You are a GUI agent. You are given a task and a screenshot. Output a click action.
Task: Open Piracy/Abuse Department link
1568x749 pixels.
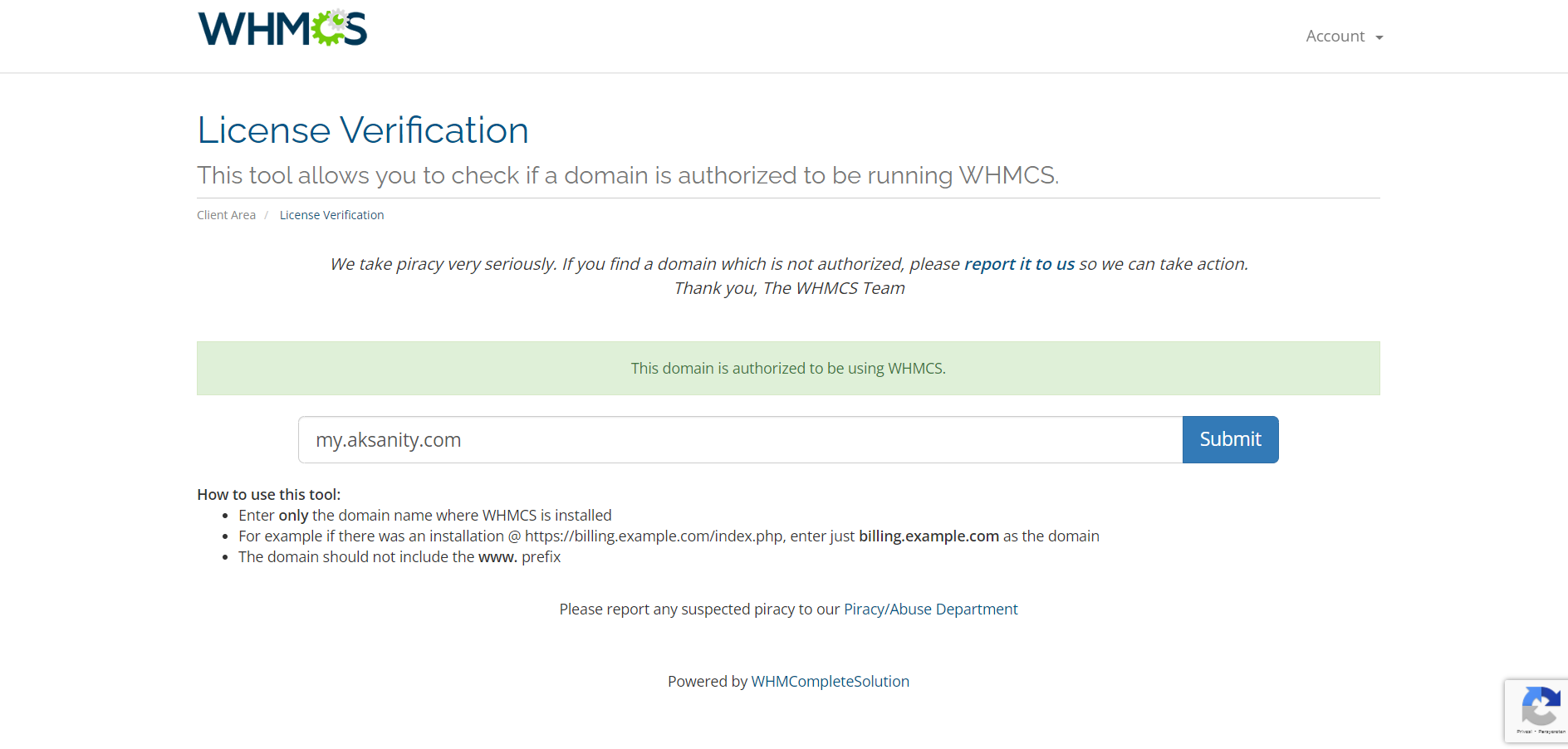coord(930,609)
